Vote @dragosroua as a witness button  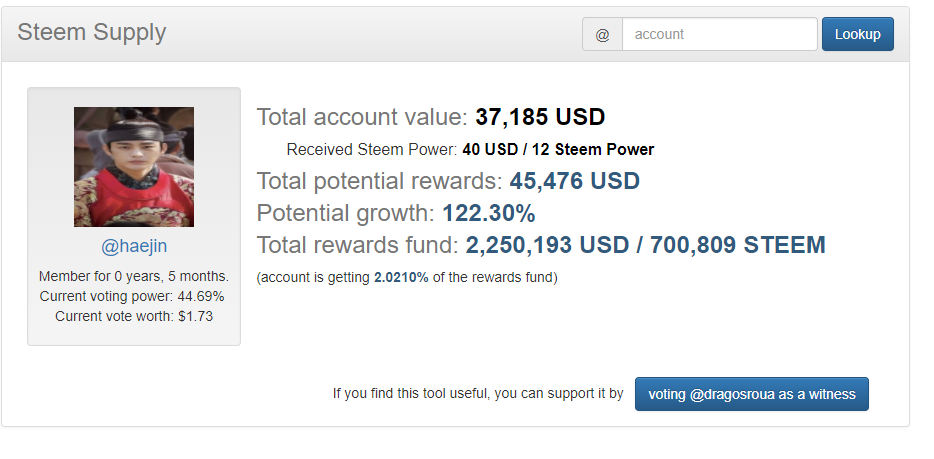click(751, 394)
